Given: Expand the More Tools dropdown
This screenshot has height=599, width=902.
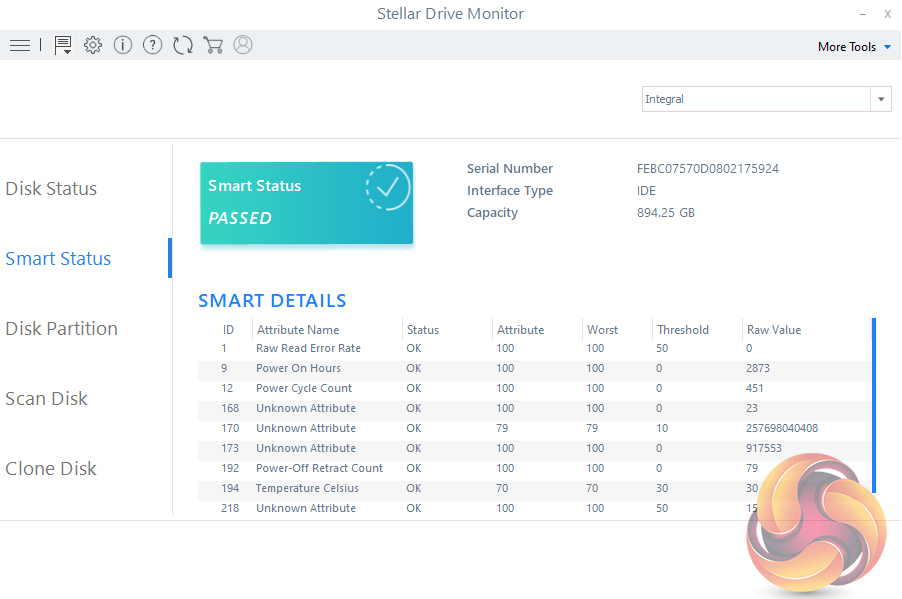Looking at the screenshot, I should (853, 47).
